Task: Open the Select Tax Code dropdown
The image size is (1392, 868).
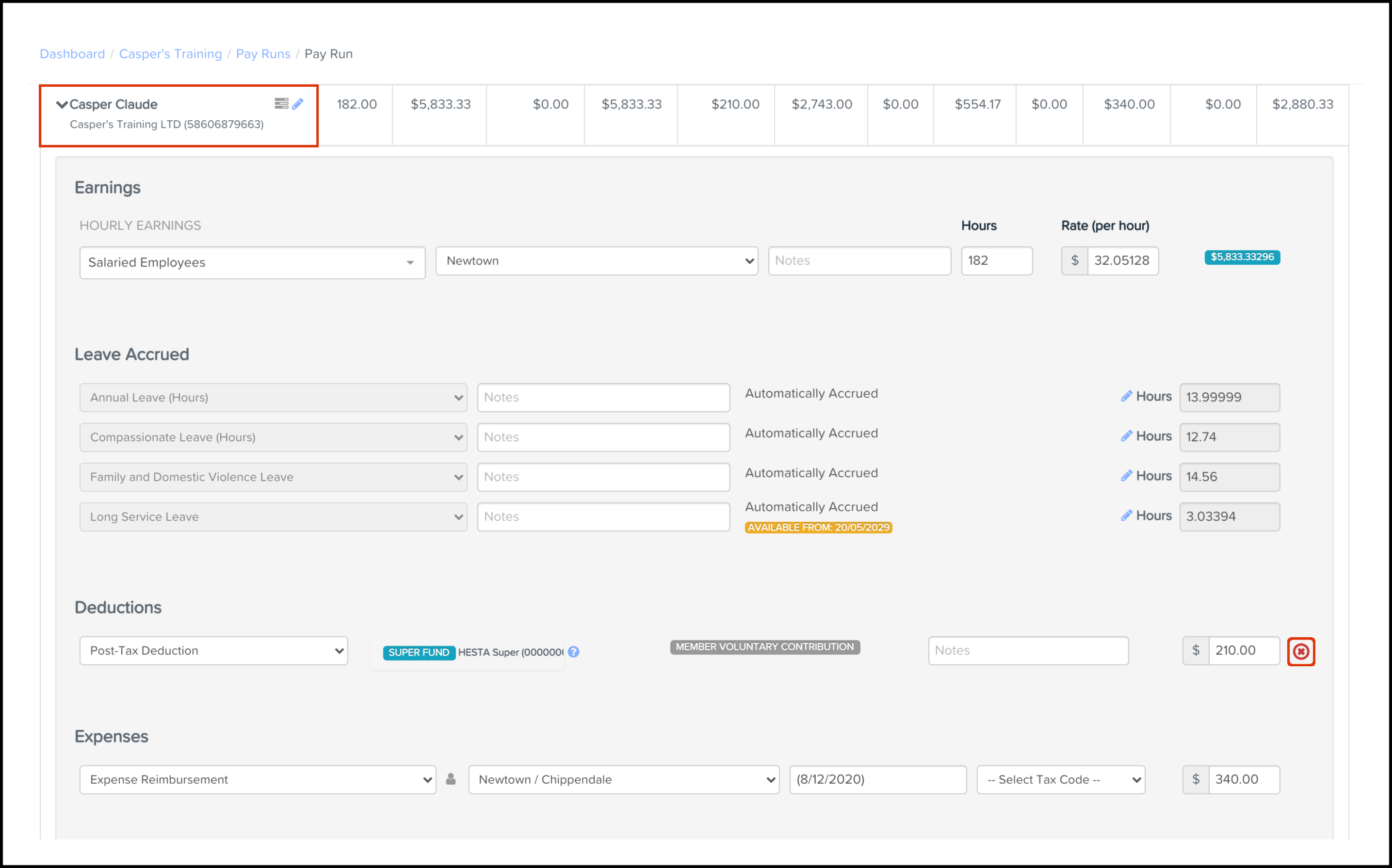Action: 1061,780
